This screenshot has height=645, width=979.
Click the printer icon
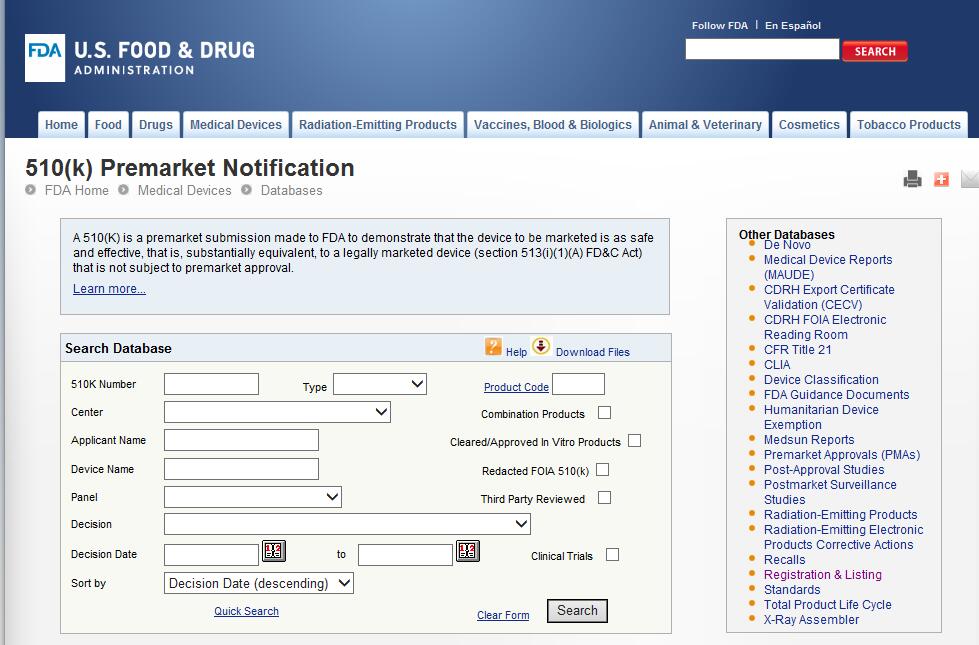pos(912,179)
